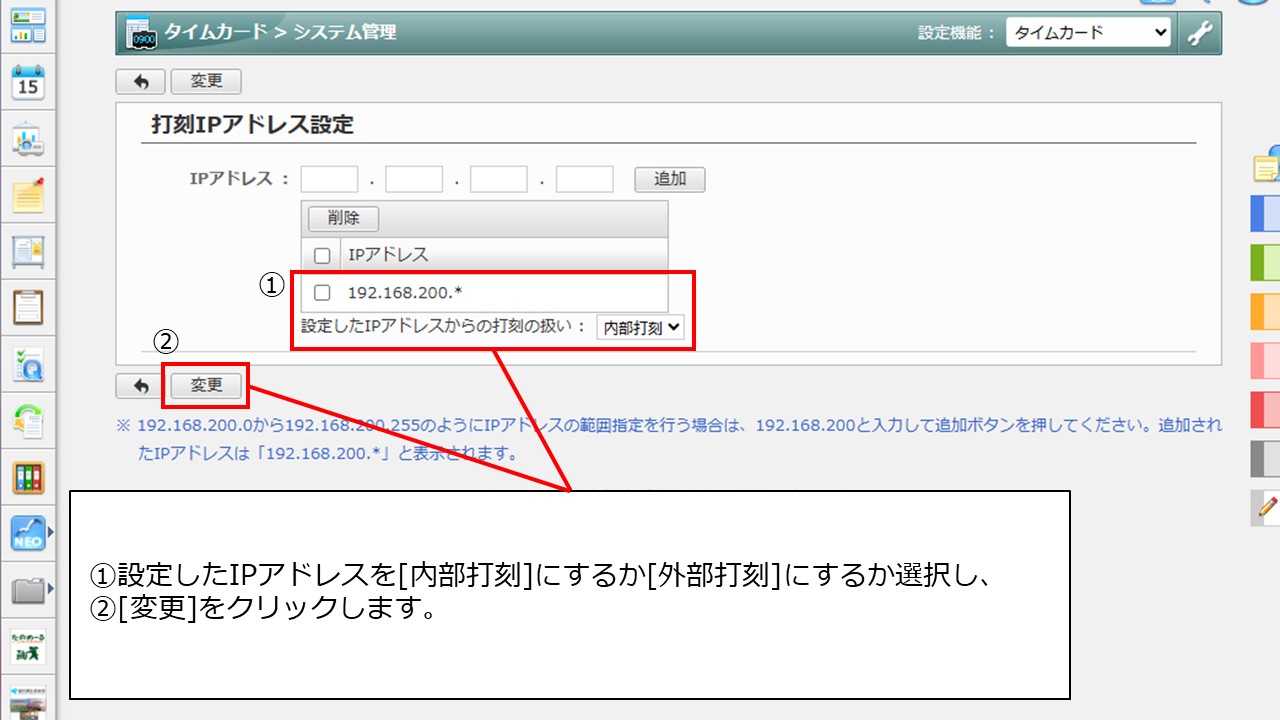Screen dimensions: 1280x720
Task: Click the タイムカード > システム管理 breadcrumb title
Action: (x=280, y=32)
